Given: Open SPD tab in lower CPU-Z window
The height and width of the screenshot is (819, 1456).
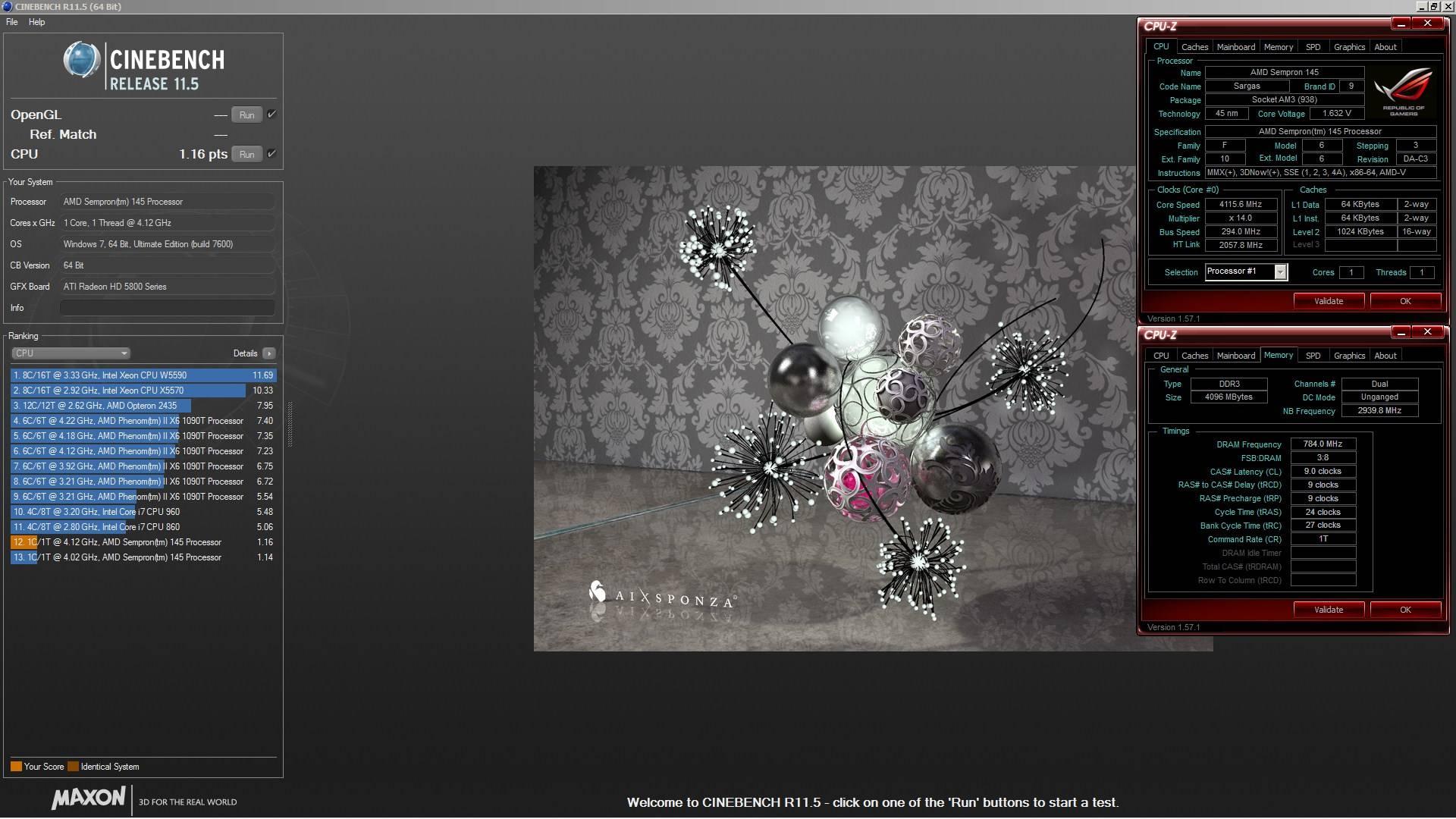Looking at the screenshot, I should pos(1313,356).
